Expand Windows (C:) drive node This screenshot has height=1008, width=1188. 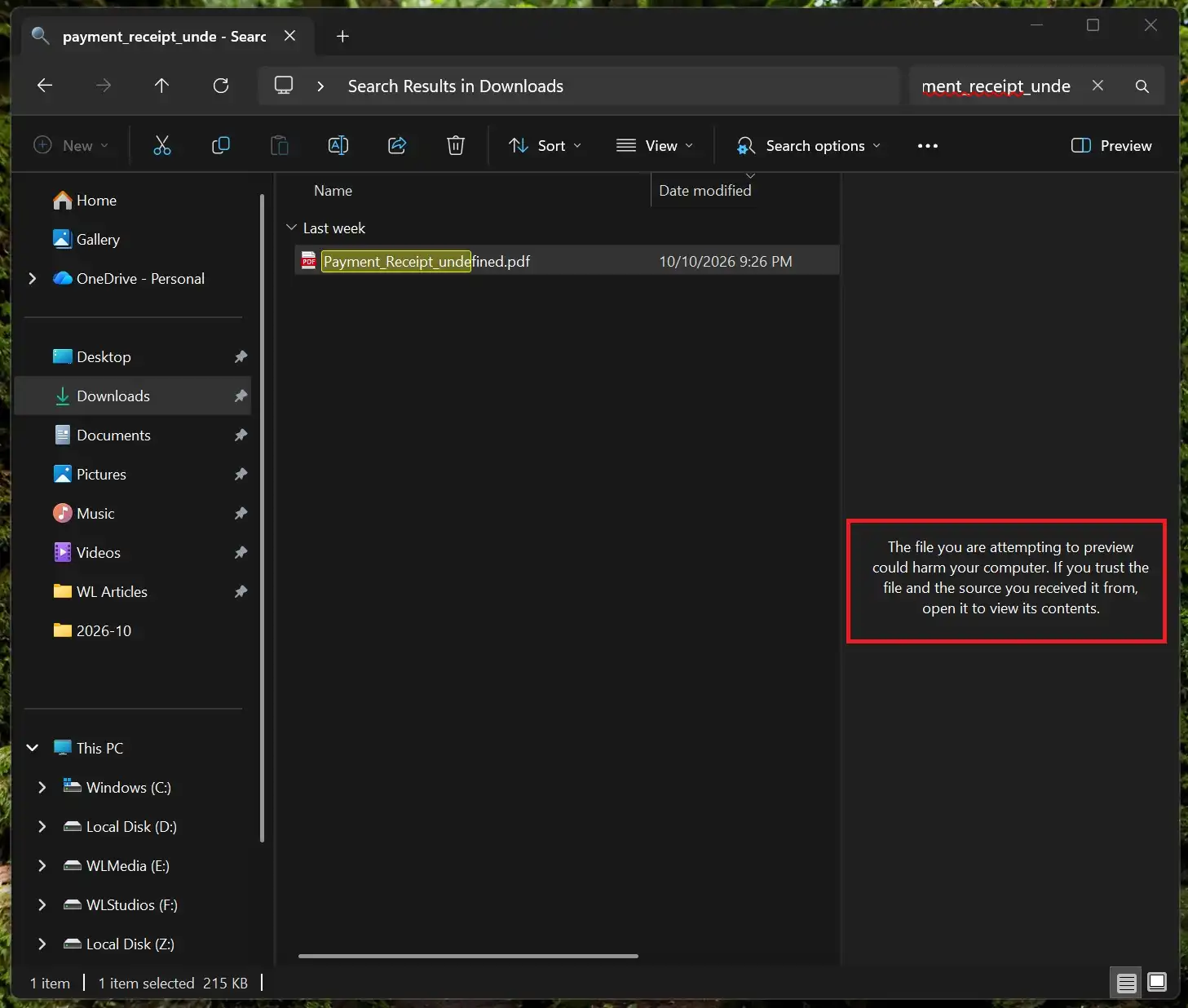point(42,787)
